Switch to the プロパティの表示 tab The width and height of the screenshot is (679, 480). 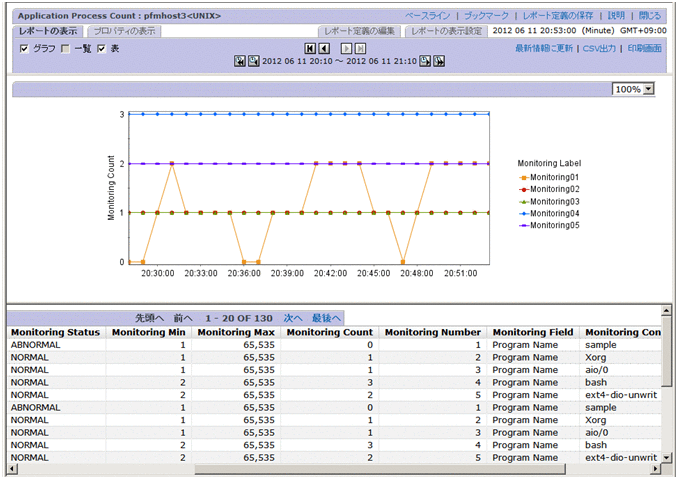[125, 31]
